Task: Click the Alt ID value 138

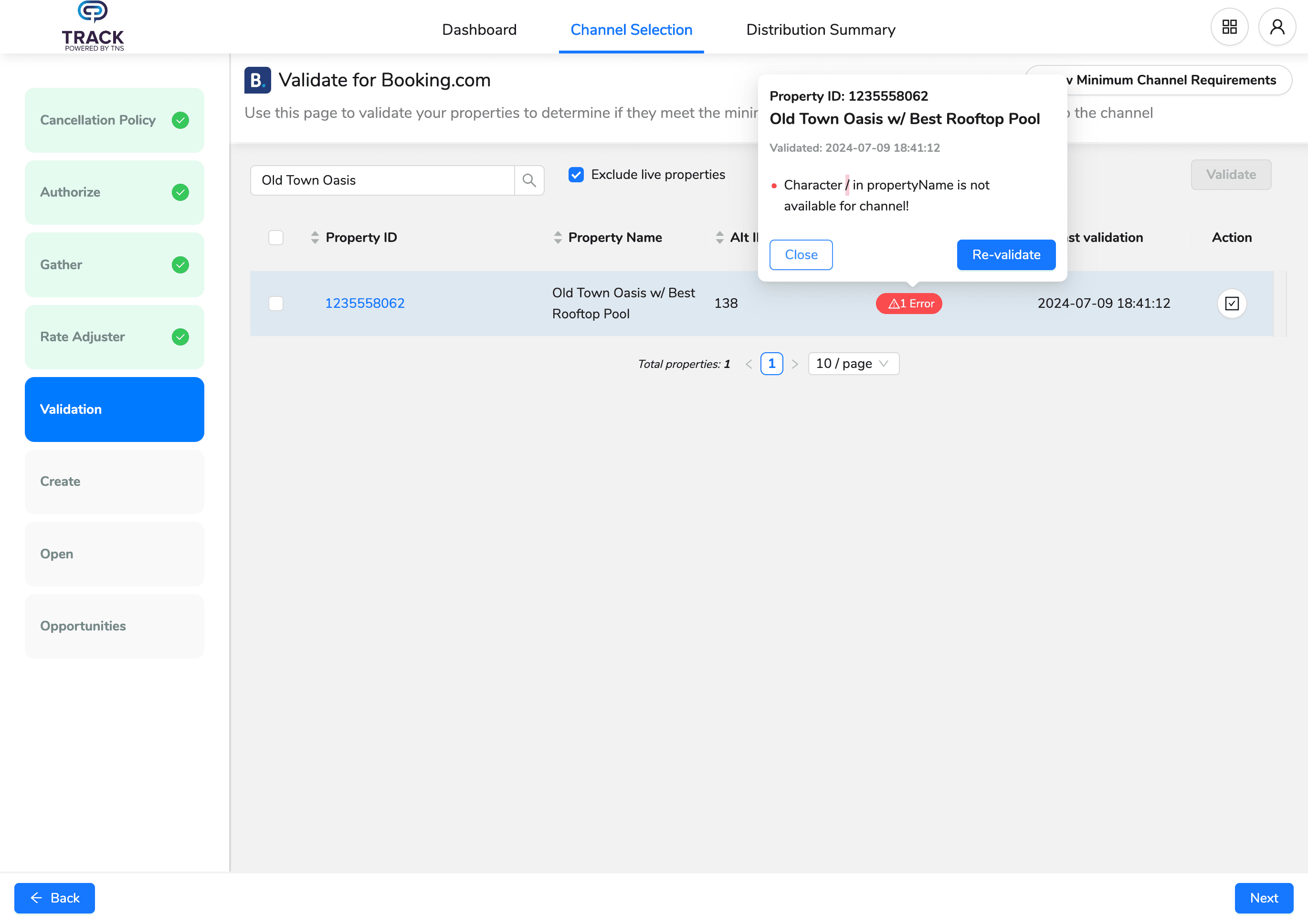Action: point(726,304)
